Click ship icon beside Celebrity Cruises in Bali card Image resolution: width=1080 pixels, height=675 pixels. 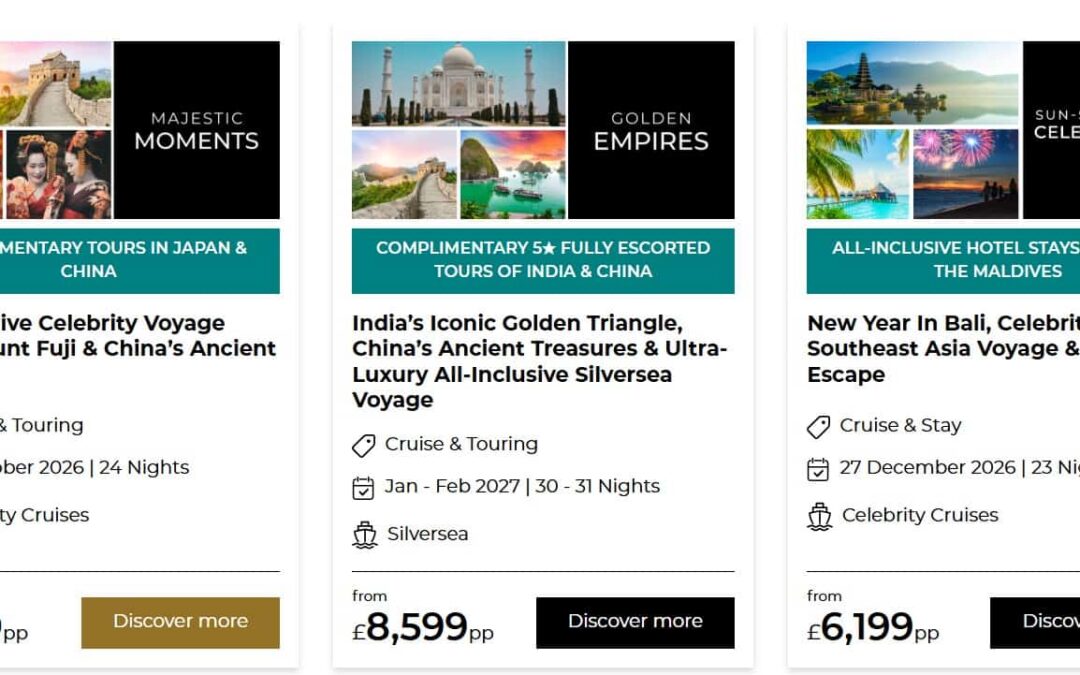[x=819, y=516]
